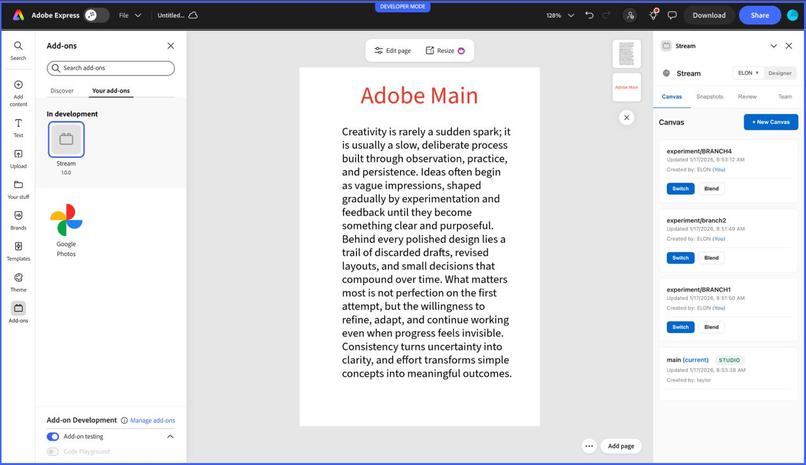Click the invite collaborators icon
Image resolution: width=806 pixels, height=465 pixels.
[x=630, y=15]
